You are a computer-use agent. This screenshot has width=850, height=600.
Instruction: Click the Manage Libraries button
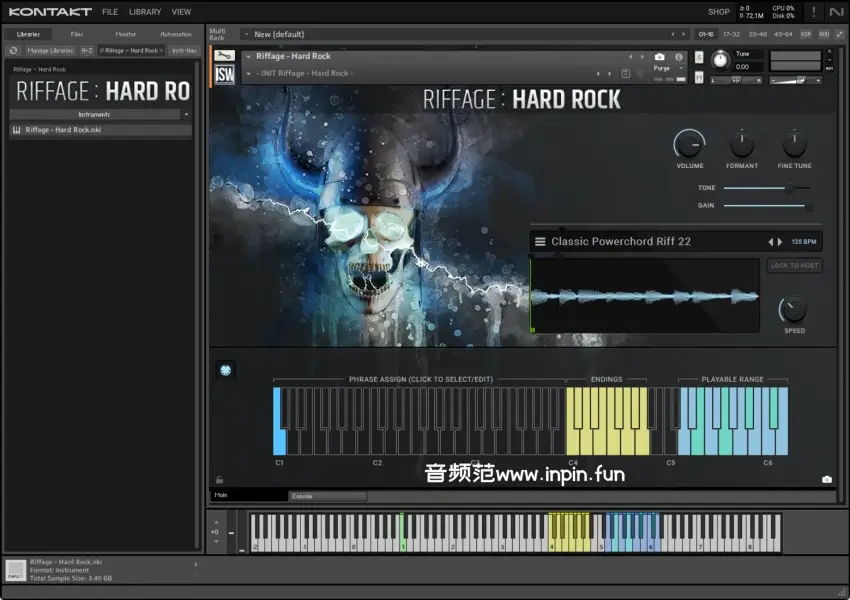click(49, 50)
